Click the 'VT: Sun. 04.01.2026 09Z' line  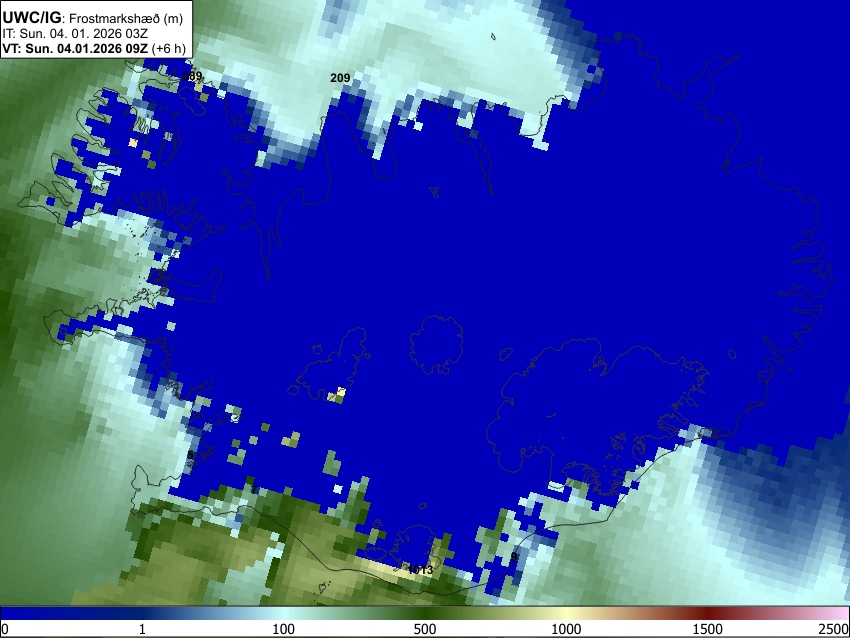coord(75,48)
